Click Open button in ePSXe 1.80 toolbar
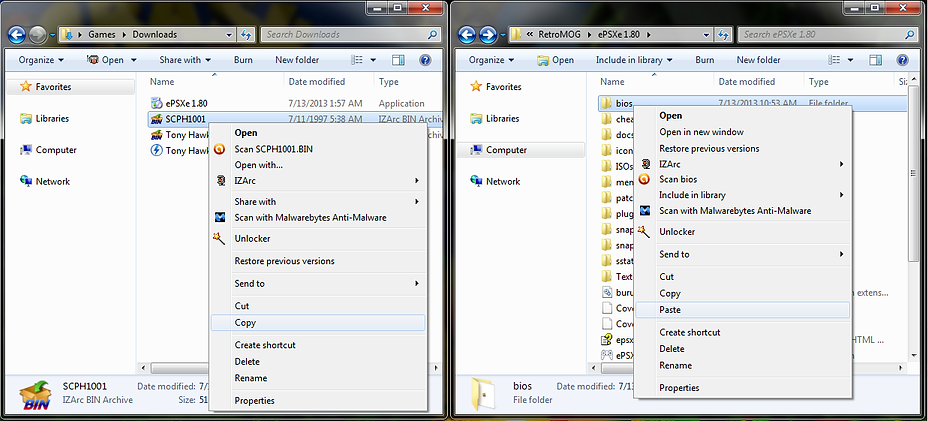This screenshot has height=421, width=928. 556,60
